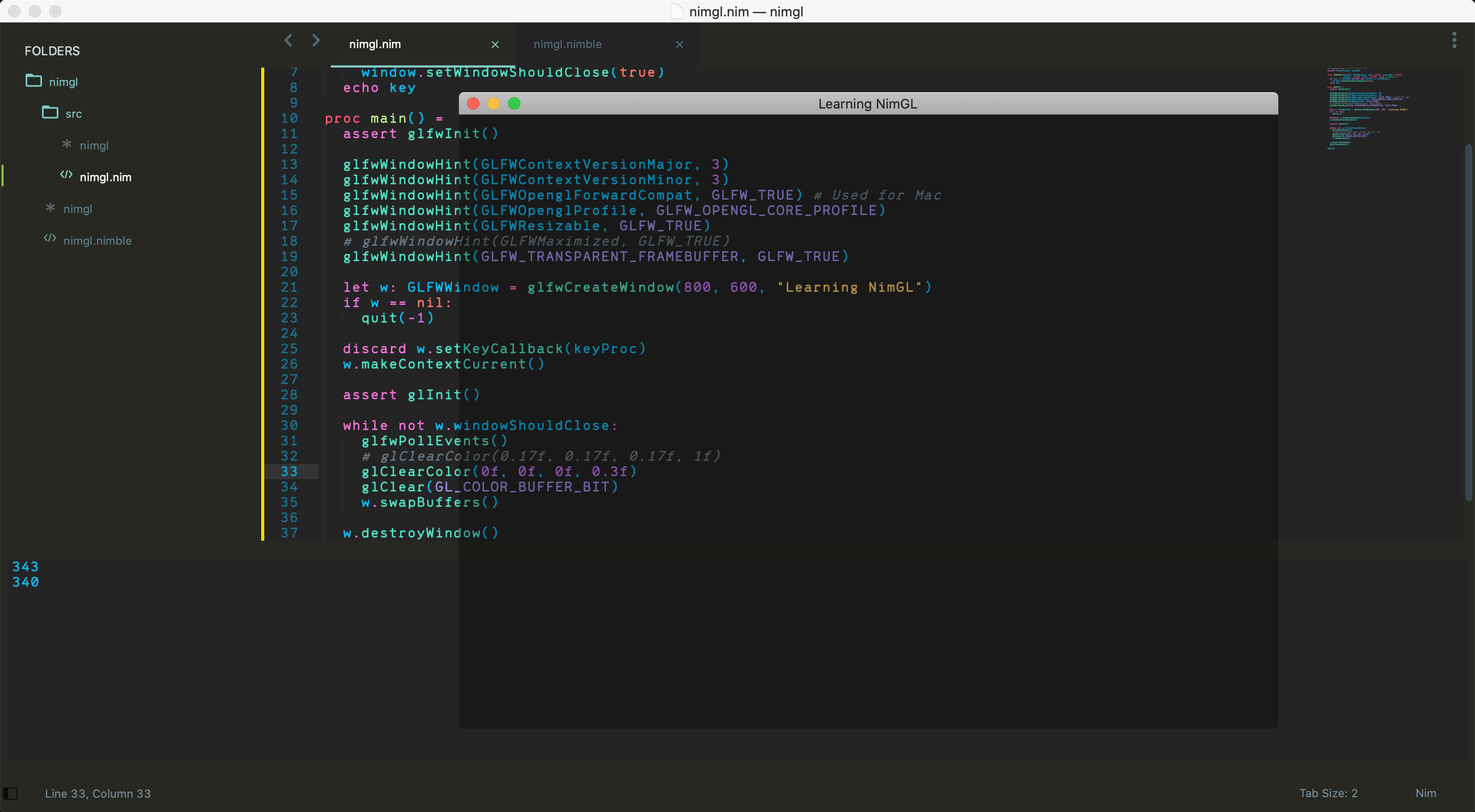Click the back navigation arrow
Image resolution: width=1475 pixels, height=812 pixels.
point(288,40)
